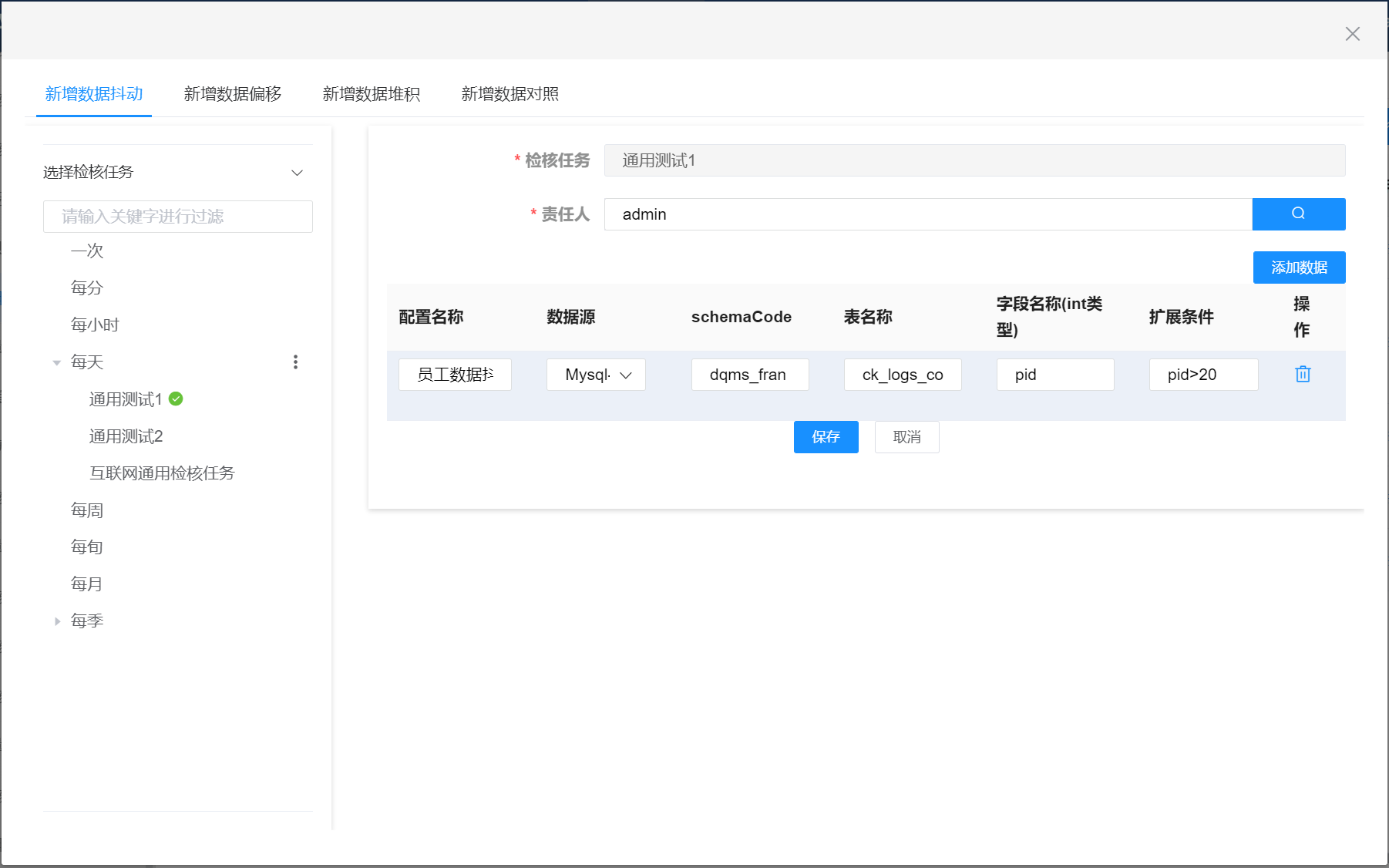Expand the 每季 tree node arrow

click(x=57, y=621)
